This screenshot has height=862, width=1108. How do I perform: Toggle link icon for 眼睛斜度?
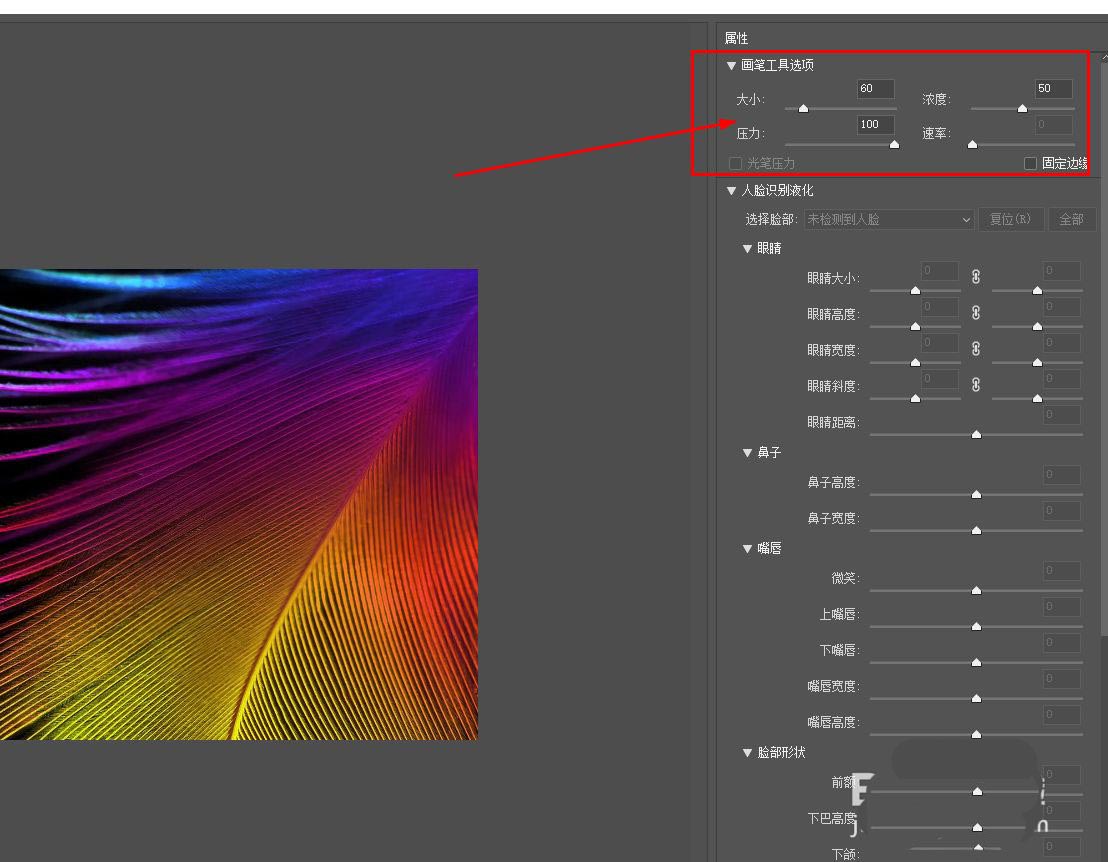point(976,384)
